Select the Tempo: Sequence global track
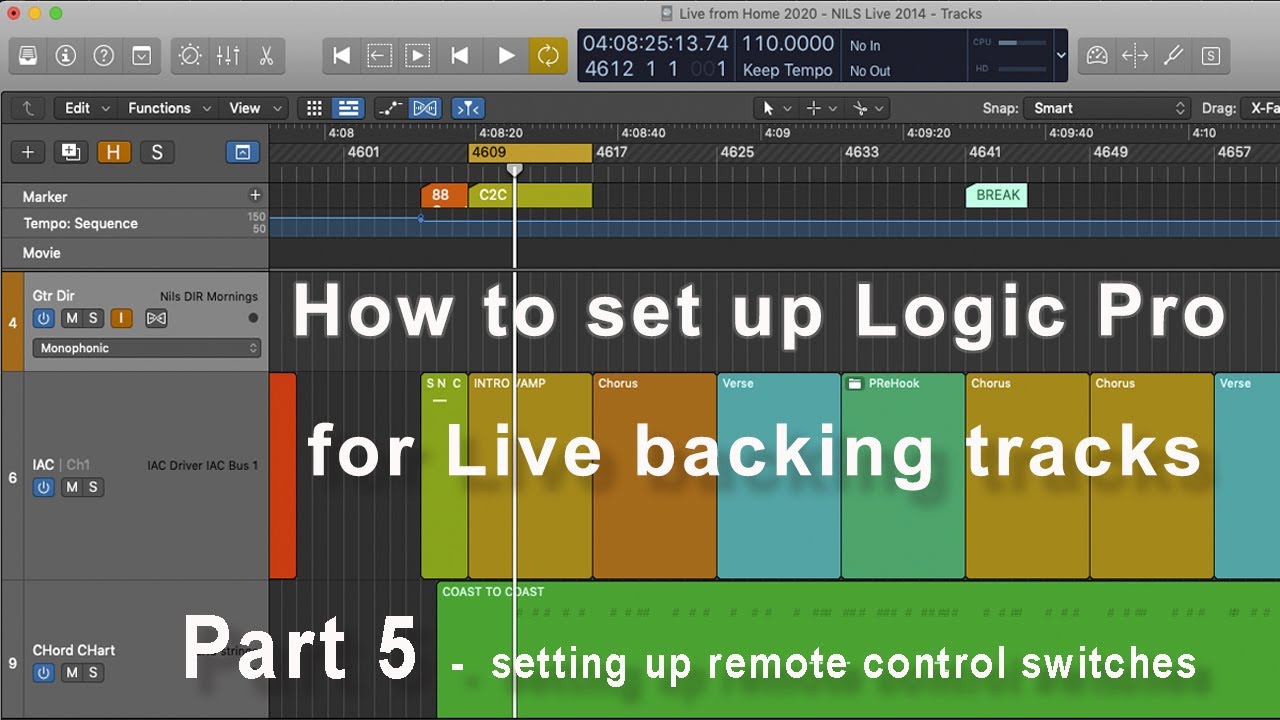 80,223
